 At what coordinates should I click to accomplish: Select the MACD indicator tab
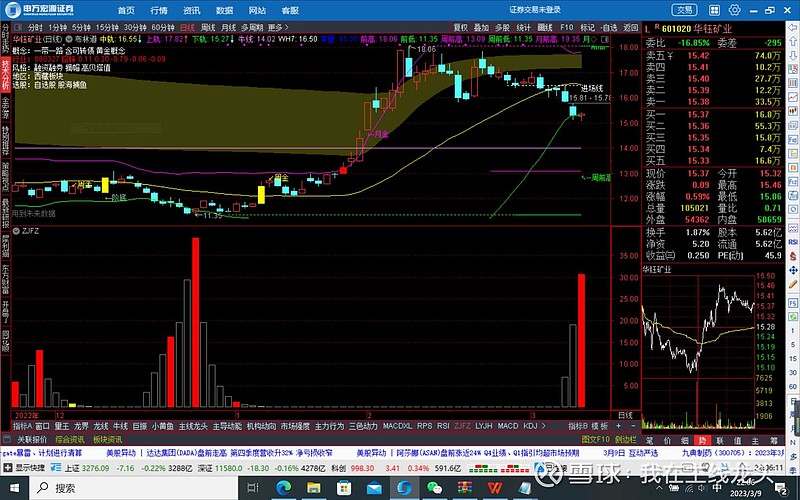(508, 426)
